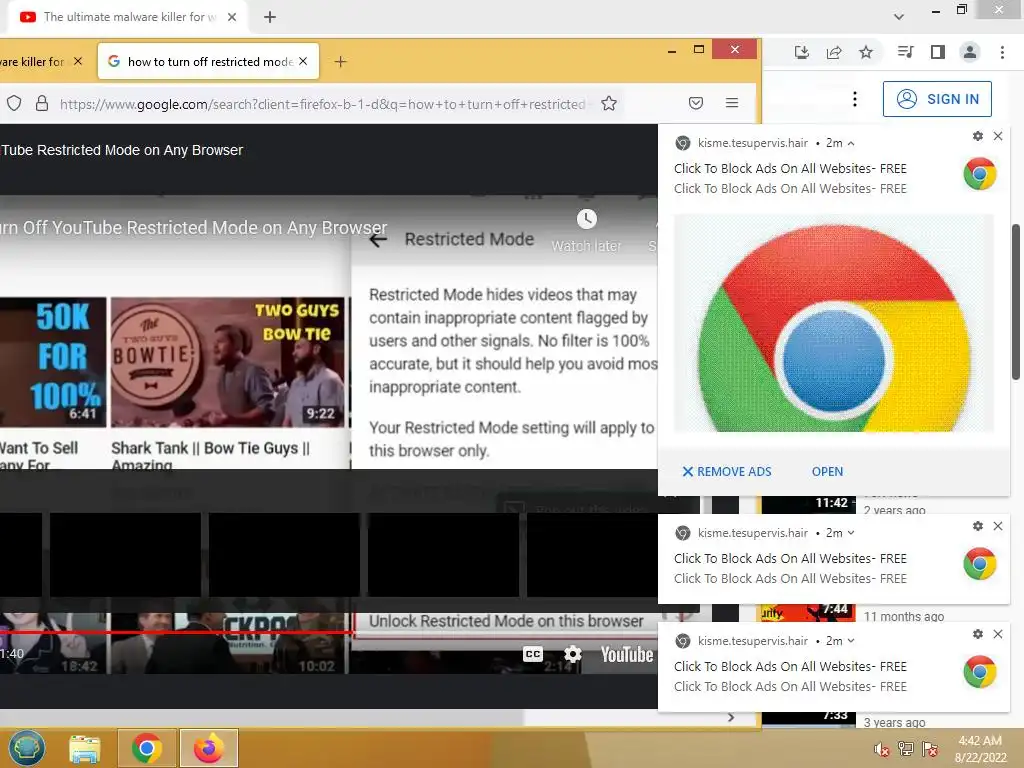Click Chrome's install/download page icon

pyautogui.click(x=801, y=52)
